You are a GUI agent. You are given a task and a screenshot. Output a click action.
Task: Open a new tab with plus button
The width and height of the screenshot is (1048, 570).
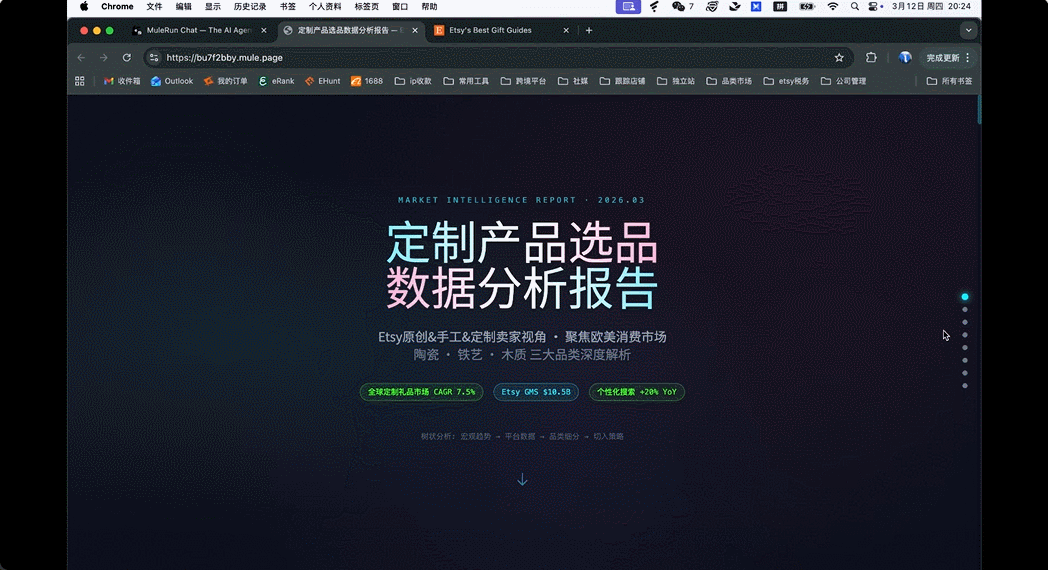[589, 30]
